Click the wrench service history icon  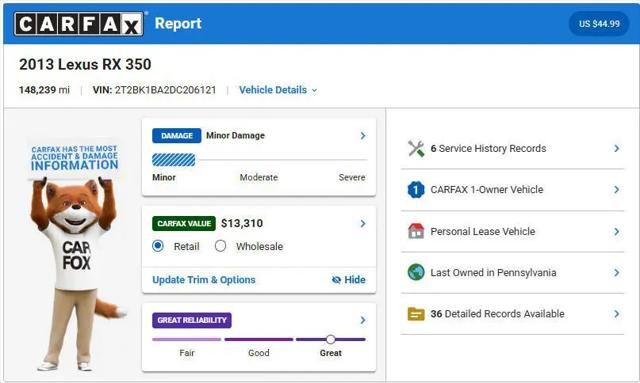[416, 149]
